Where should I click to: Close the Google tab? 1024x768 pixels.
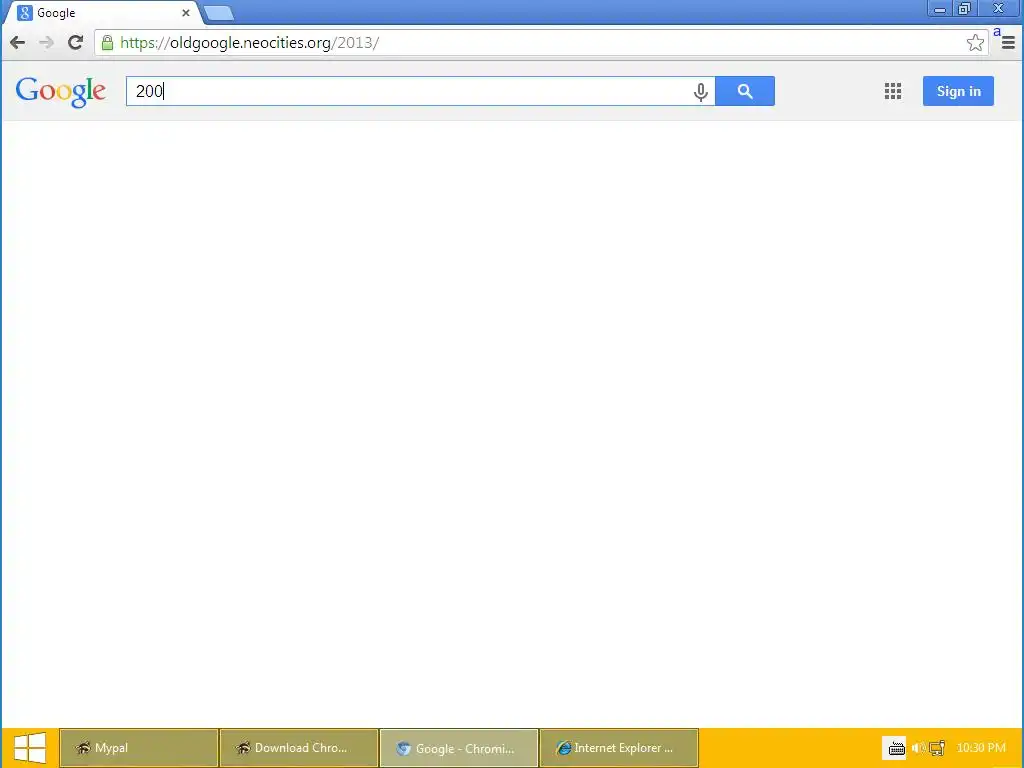[x=185, y=13]
